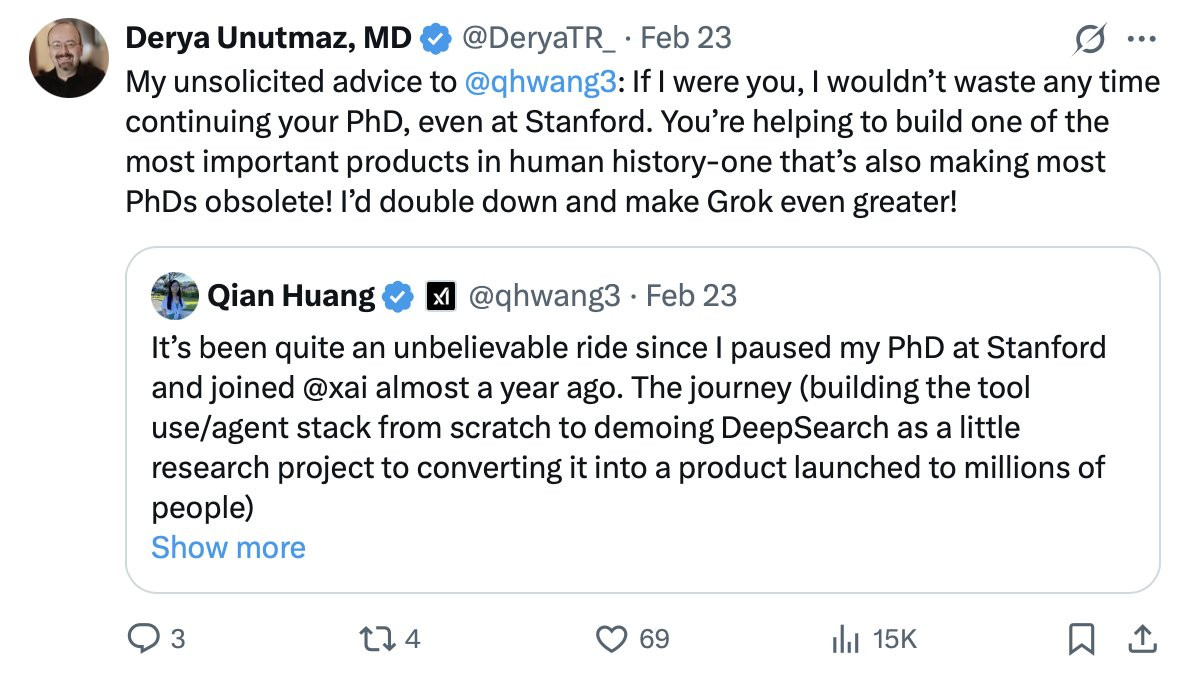Viewport: 1192px width, 678px height.
Task: Click the Feb 23 timestamp of main tweet
Action: click(x=686, y=38)
